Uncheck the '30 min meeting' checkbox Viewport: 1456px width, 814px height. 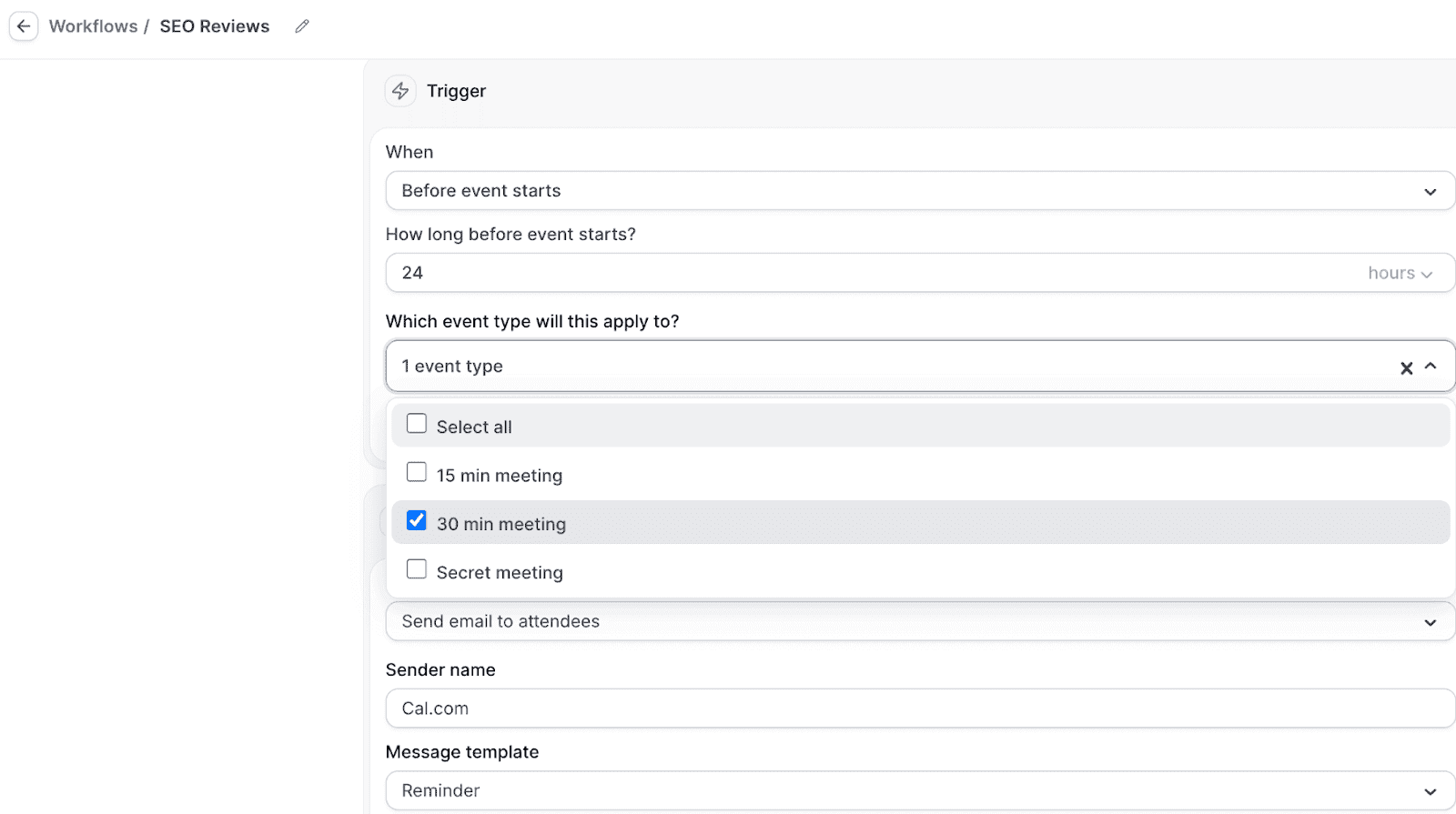click(x=416, y=519)
